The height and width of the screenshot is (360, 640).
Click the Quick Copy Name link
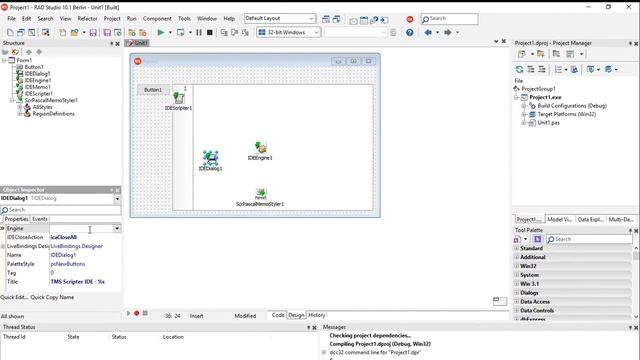pos(52,297)
